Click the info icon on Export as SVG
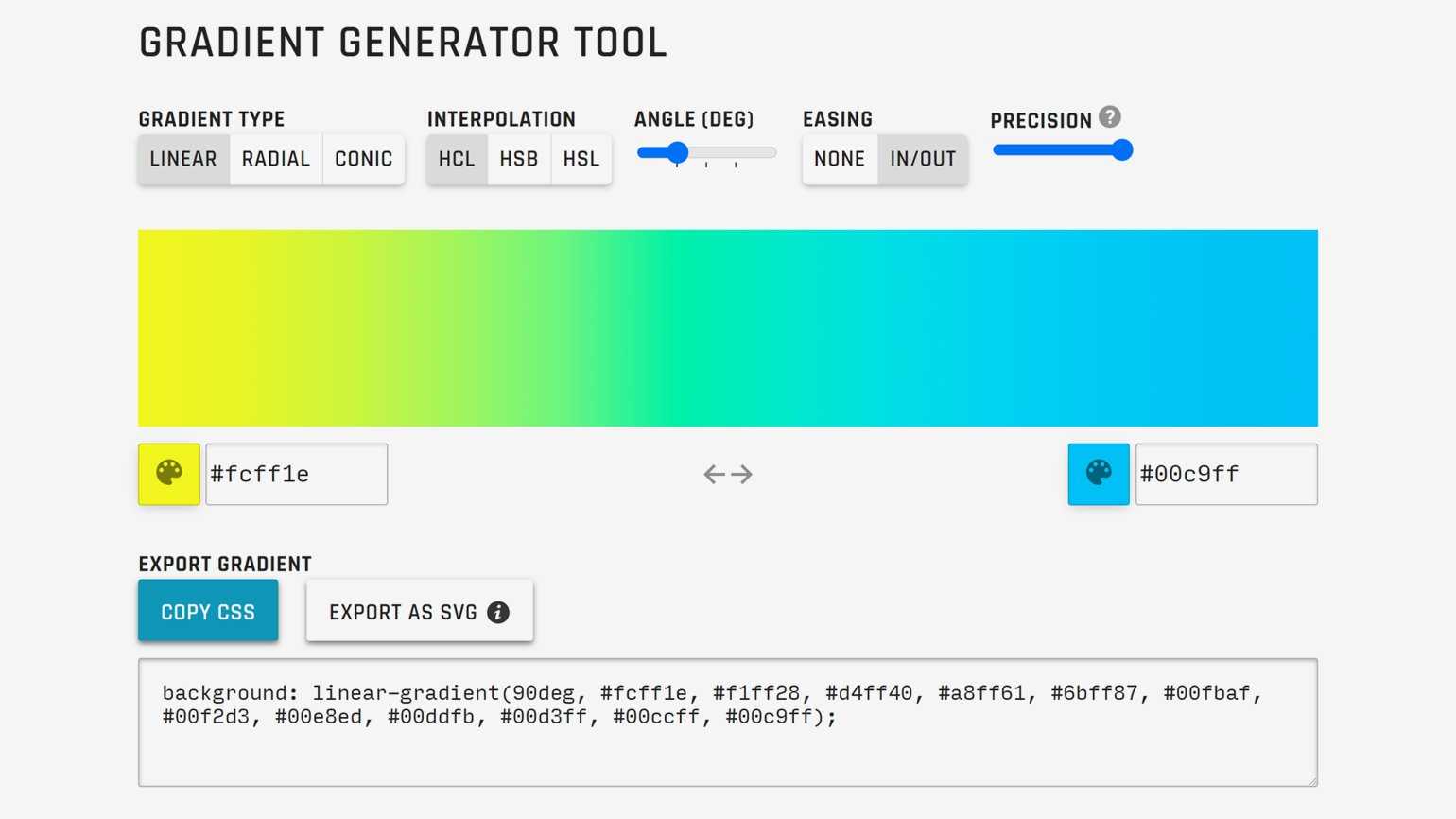The image size is (1456, 819). 498,612
